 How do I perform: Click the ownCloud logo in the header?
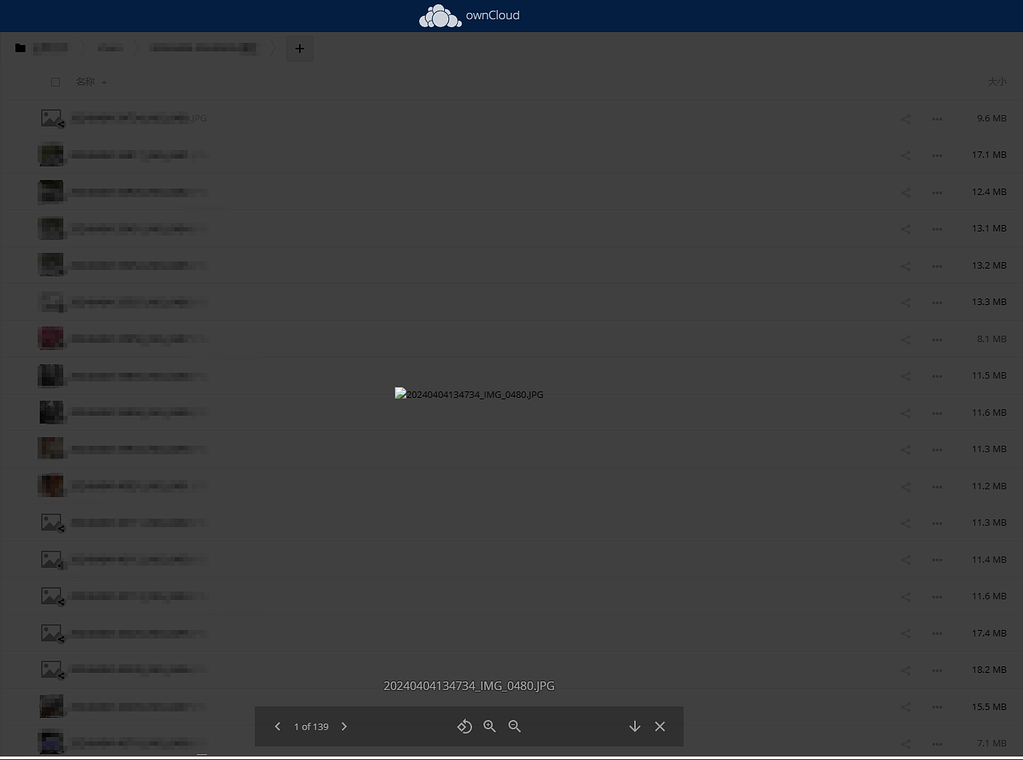click(469, 15)
